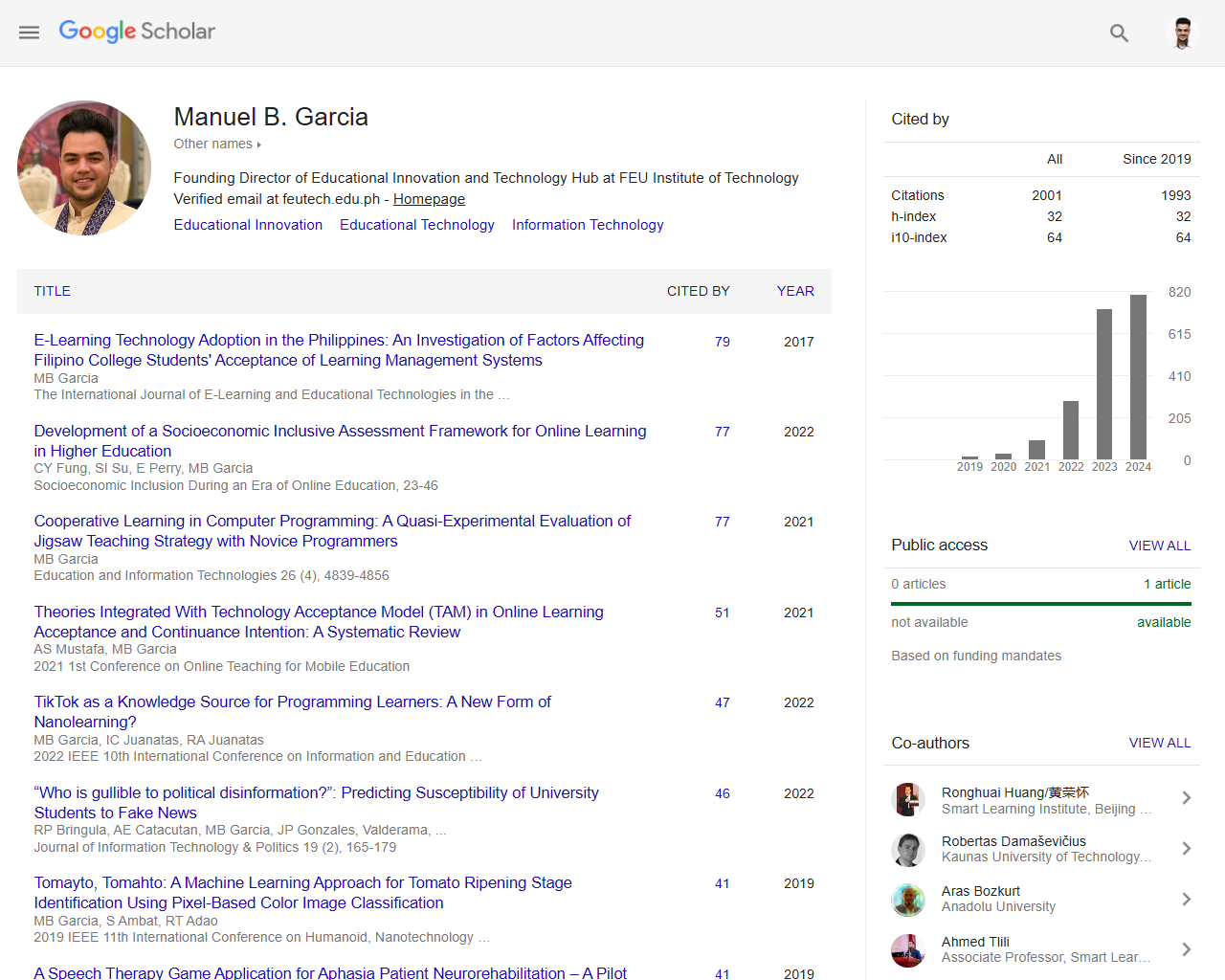Expand the Other names section
This screenshot has height=980, width=1225.
pyautogui.click(x=216, y=144)
